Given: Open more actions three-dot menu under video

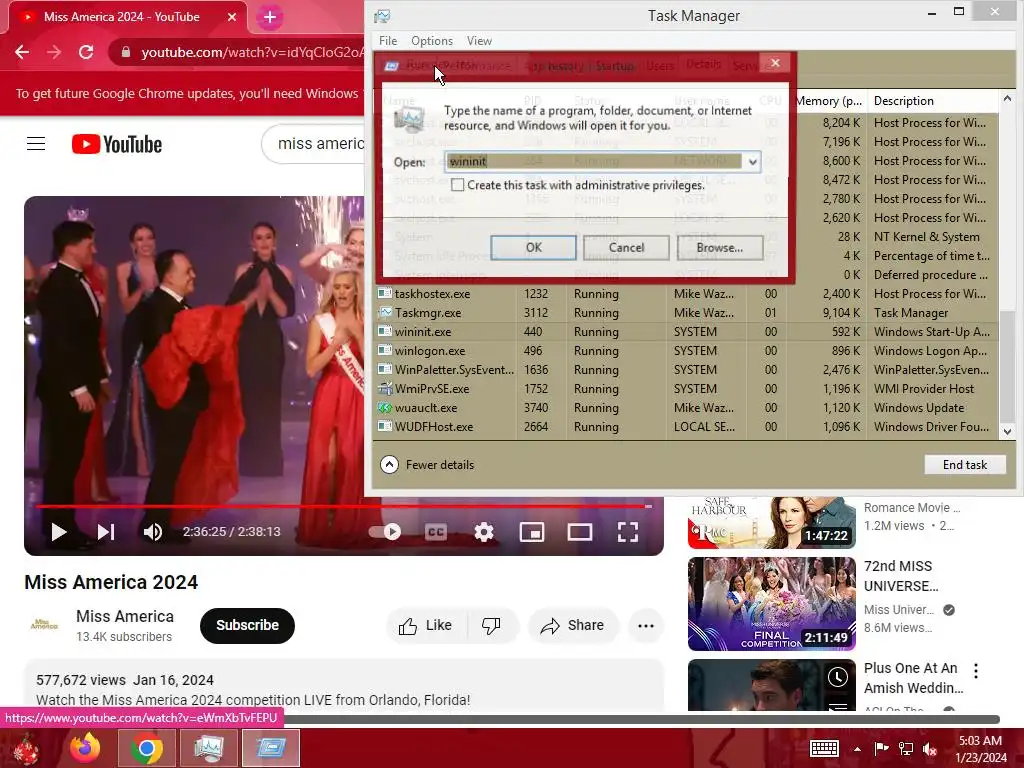Looking at the screenshot, I should pos(646,626).
